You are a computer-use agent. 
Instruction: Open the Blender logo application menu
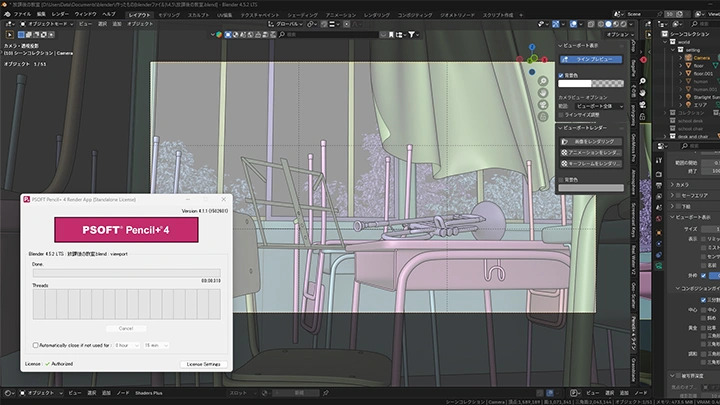7,15
